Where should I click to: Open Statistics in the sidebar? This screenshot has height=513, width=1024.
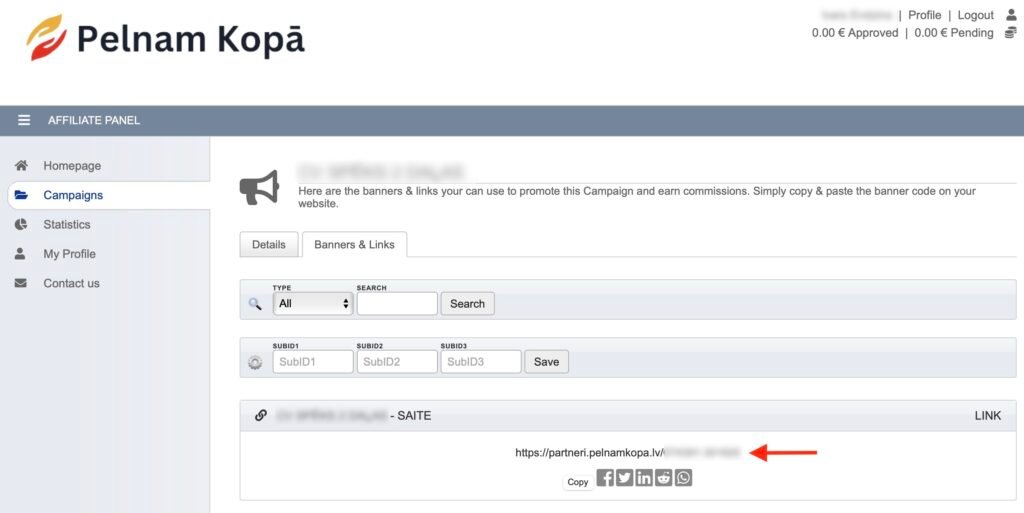67,225
